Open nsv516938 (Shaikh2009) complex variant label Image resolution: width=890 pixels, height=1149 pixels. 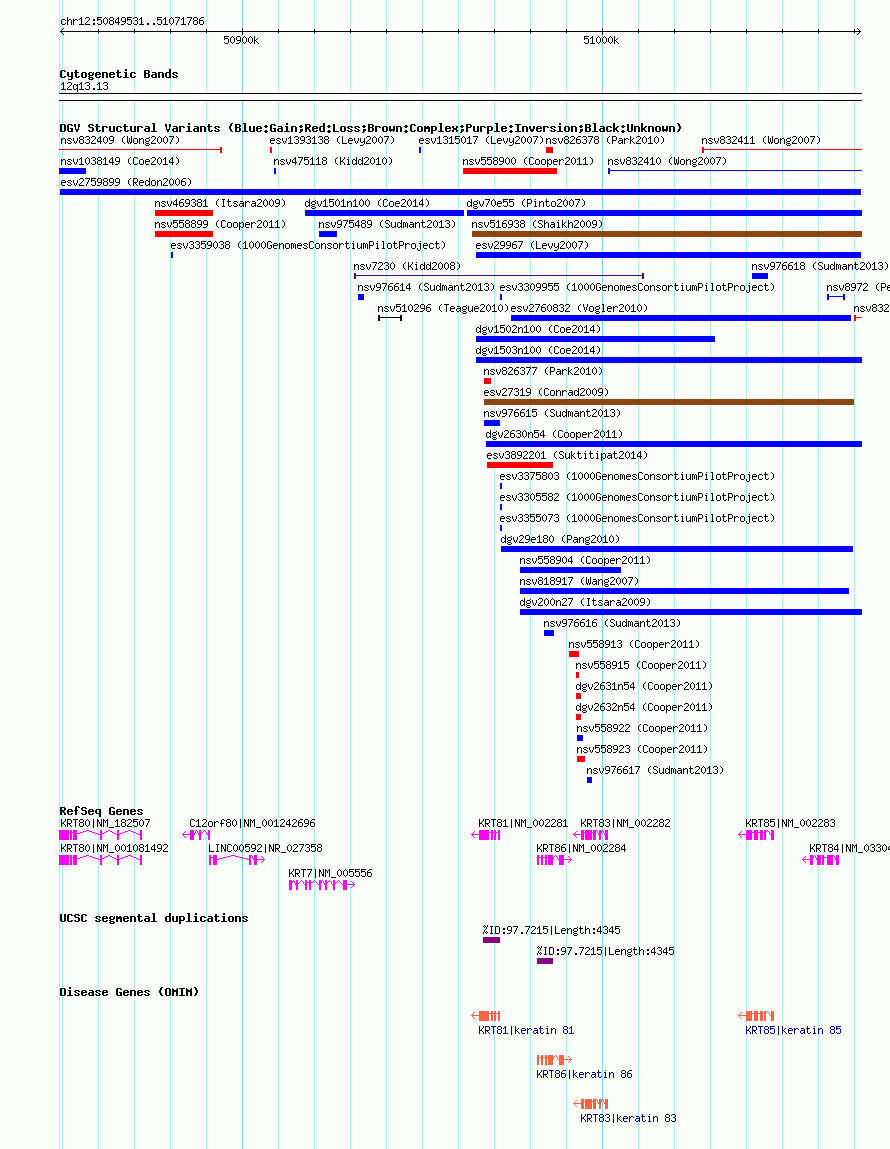[x=537, y=225]
